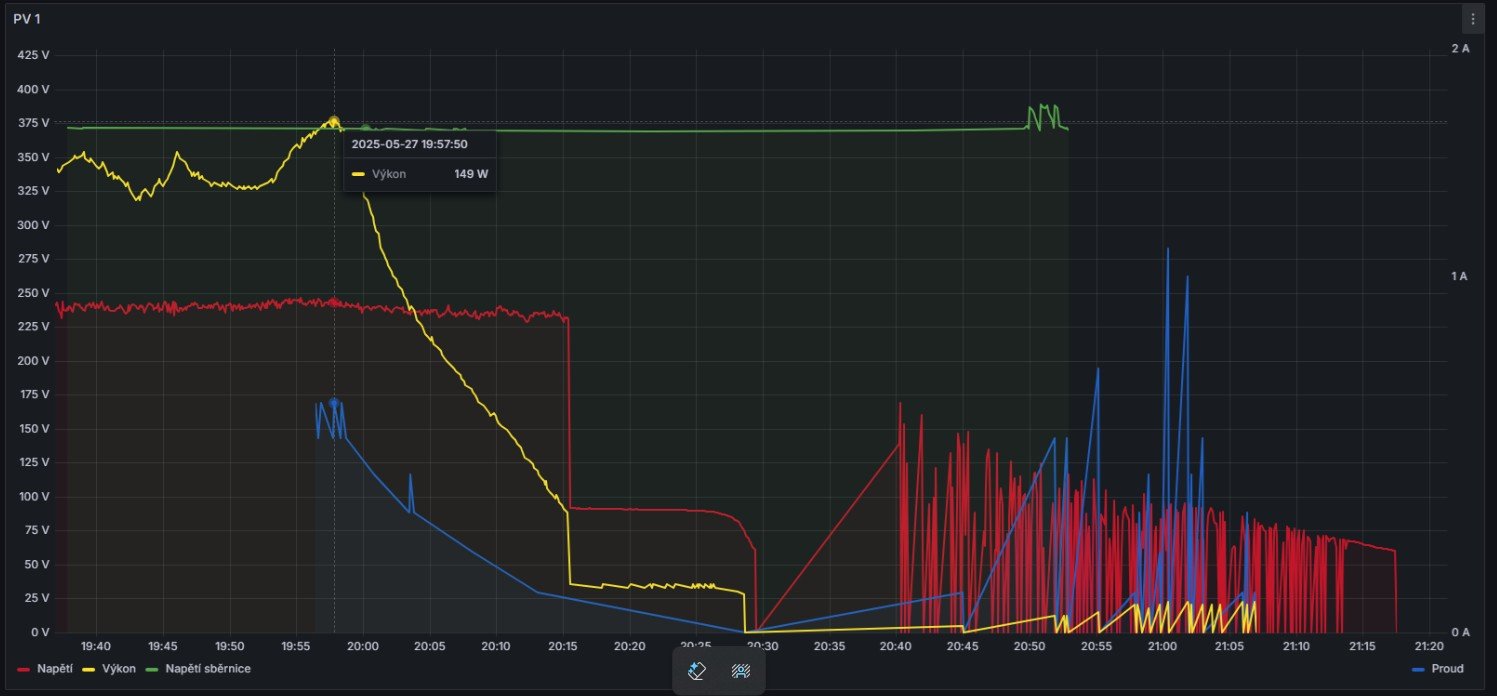Click the highlighted blue Proud data point
Screen dimensions: 1497x696
pos(334,402)
